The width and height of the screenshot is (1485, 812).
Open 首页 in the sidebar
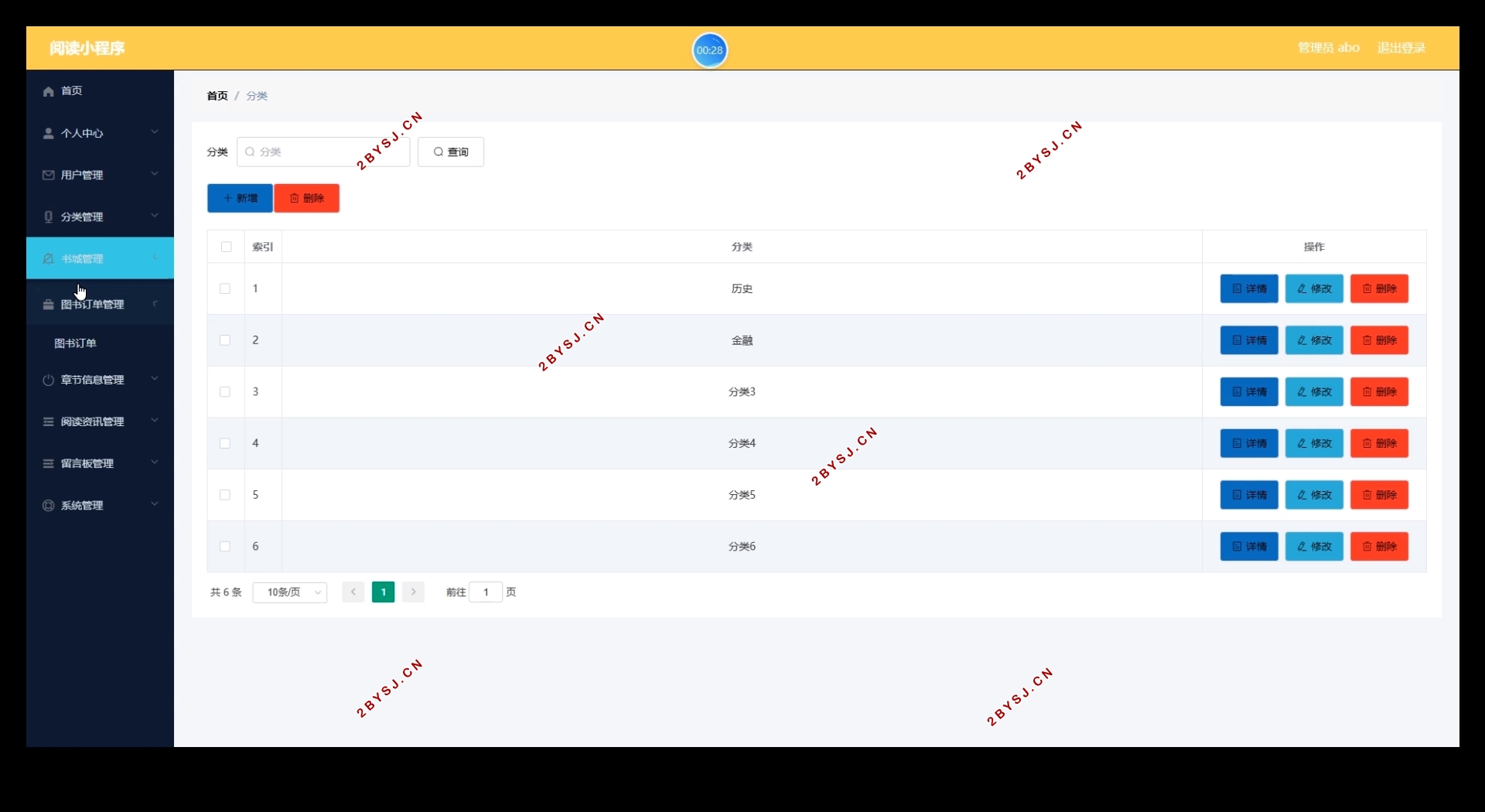(x=100, y=91)
